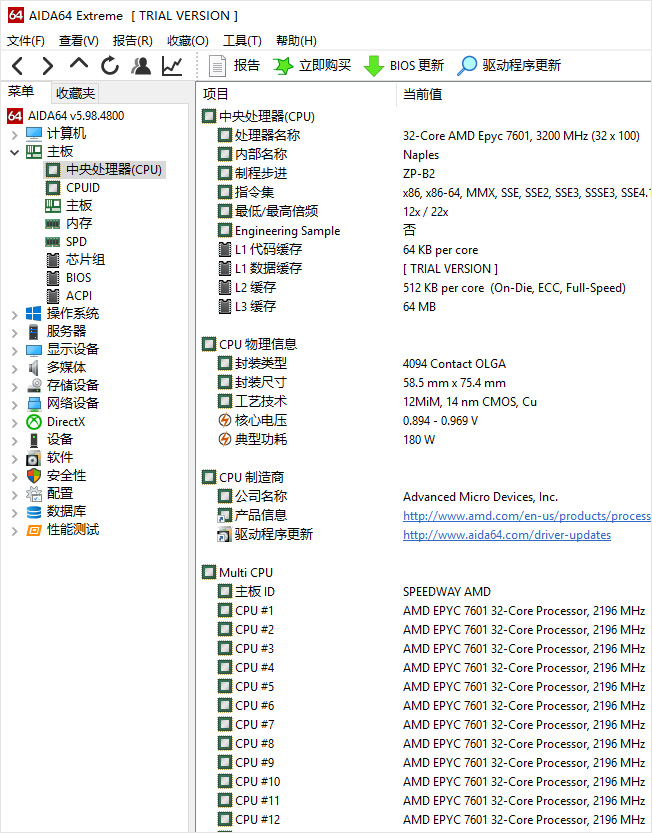Refresh the view with the refresh icon
This screenshot has height=833, width=652.
coord(110,66)
